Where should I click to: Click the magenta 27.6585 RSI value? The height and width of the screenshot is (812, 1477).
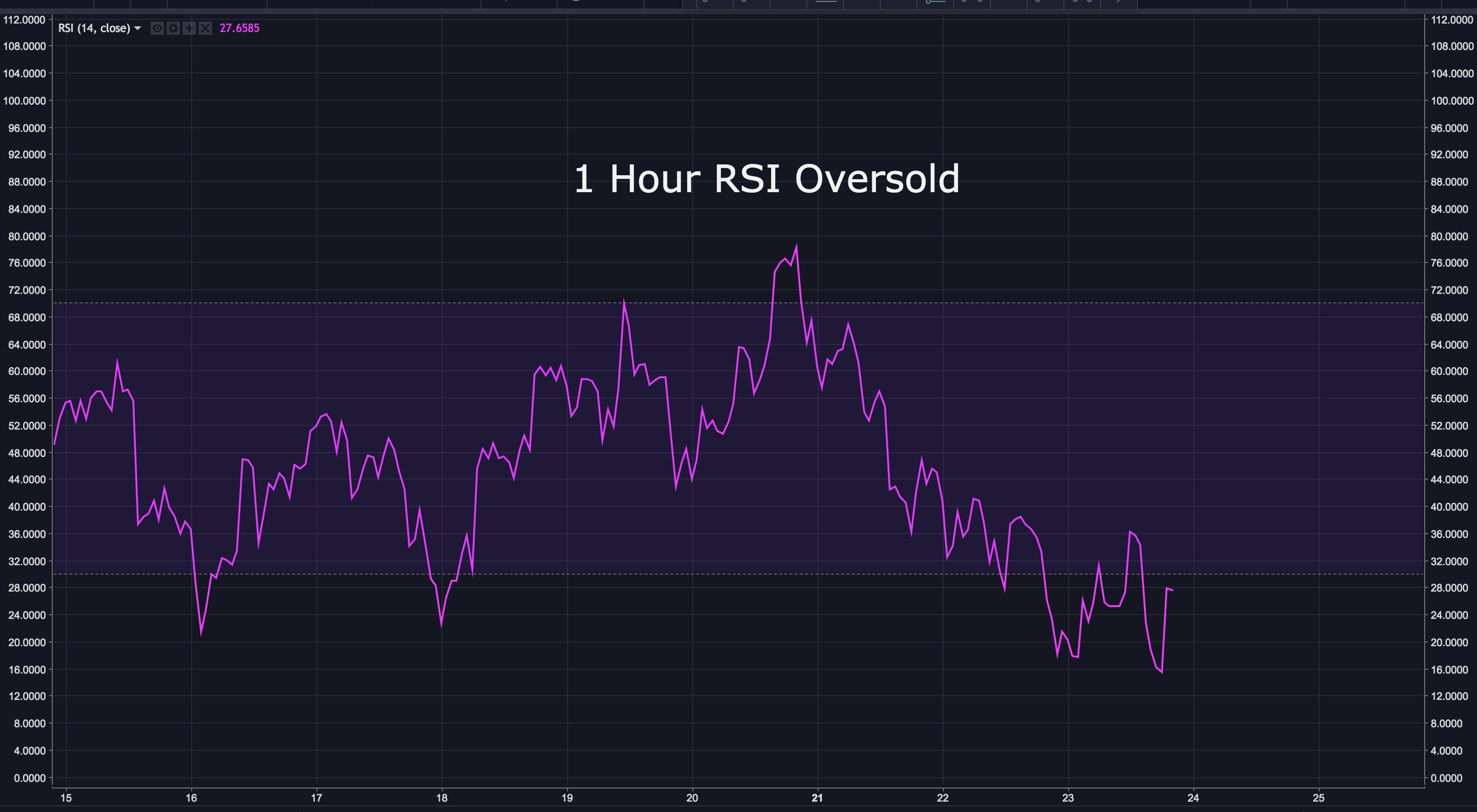pos(239,28)
